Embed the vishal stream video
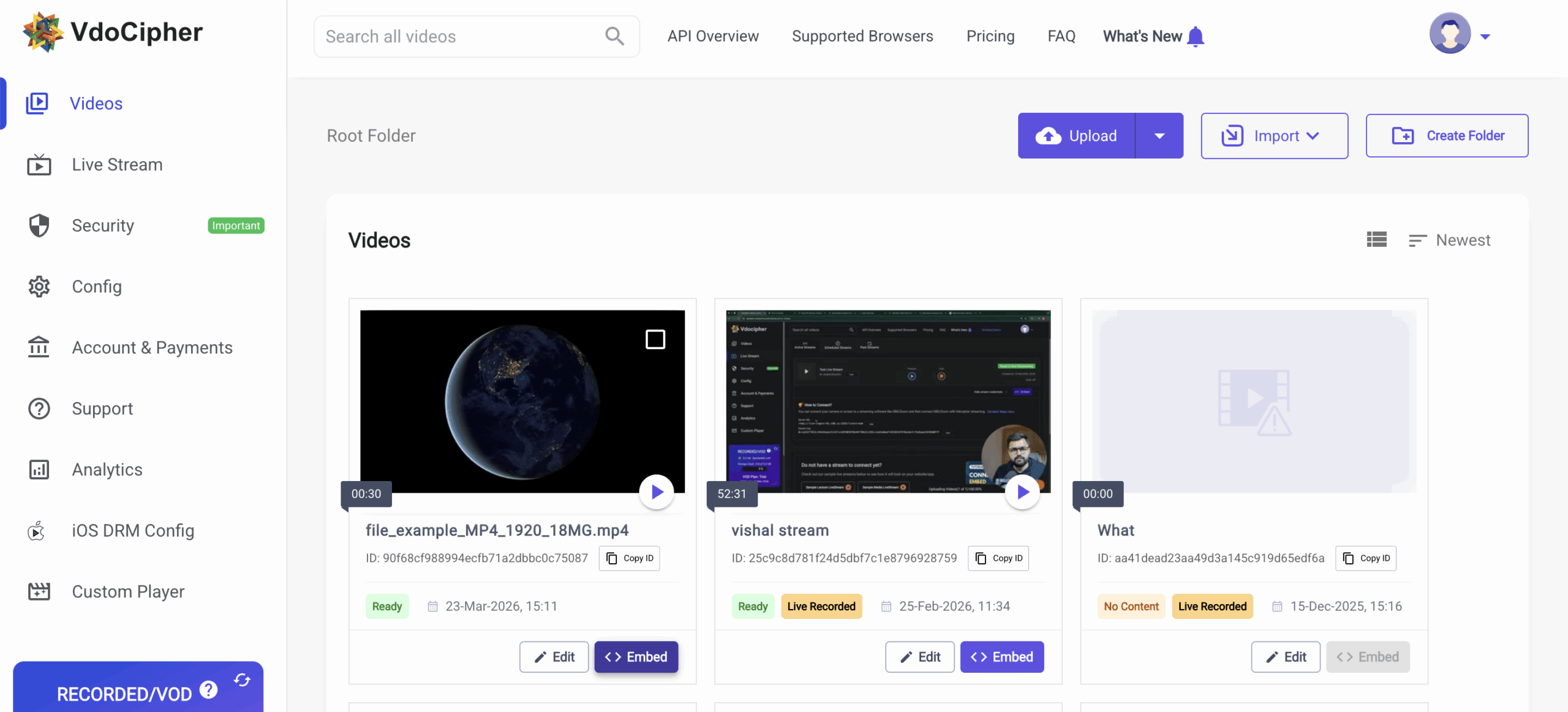1568x712 pixels. click(x=1002, y=657)
